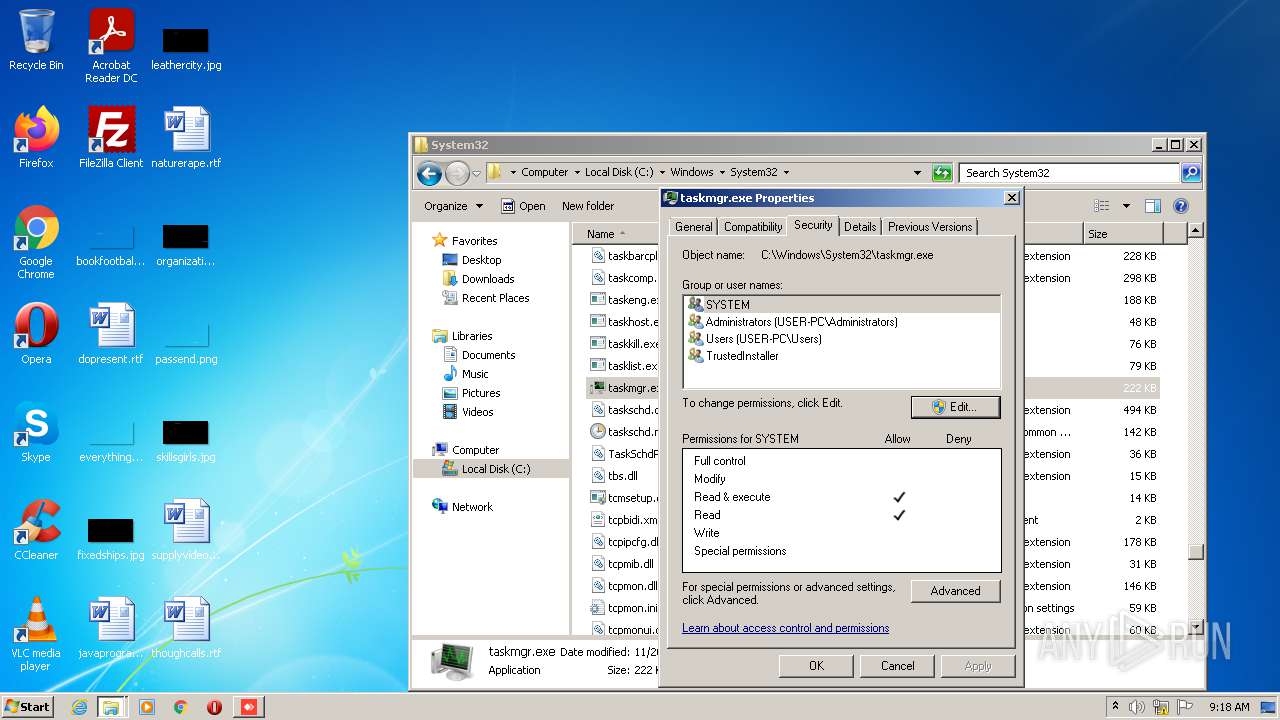Expand the Windows breadcrumb arrow
1280x720 pixels.
(722, 173)
